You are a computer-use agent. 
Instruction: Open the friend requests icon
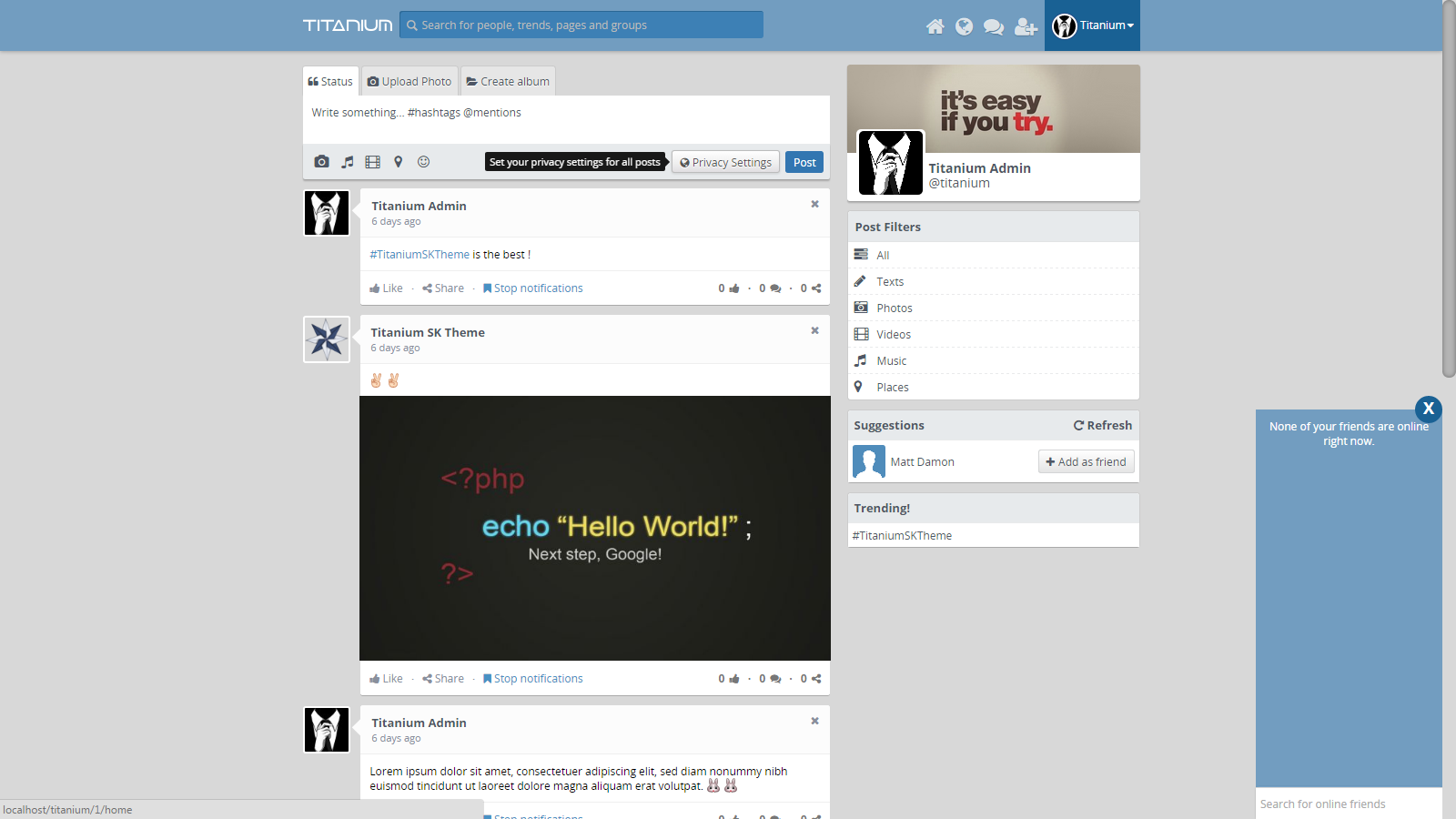[x=1026, y=26]
